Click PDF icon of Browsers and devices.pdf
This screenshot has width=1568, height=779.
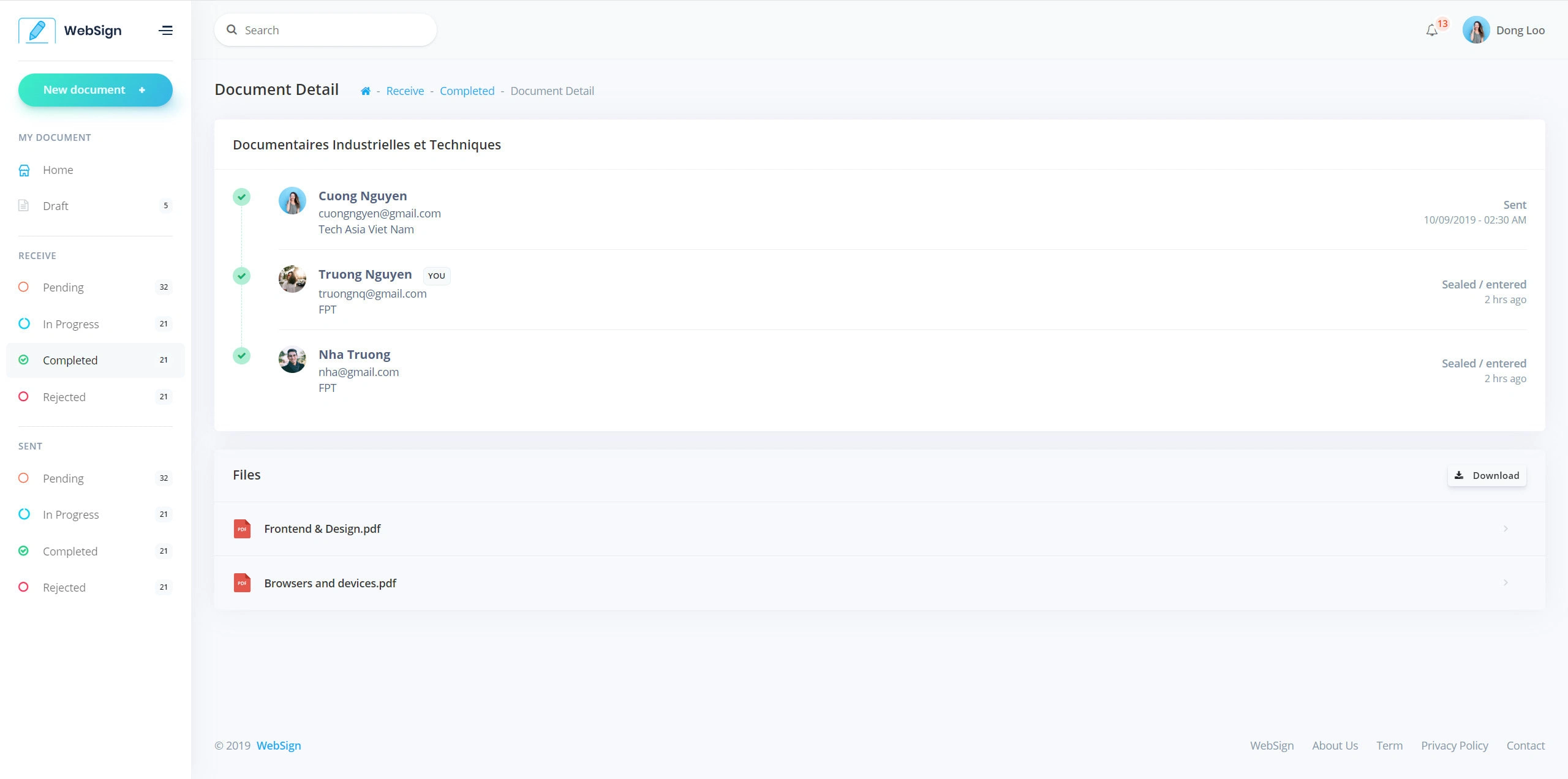[243, 582]
